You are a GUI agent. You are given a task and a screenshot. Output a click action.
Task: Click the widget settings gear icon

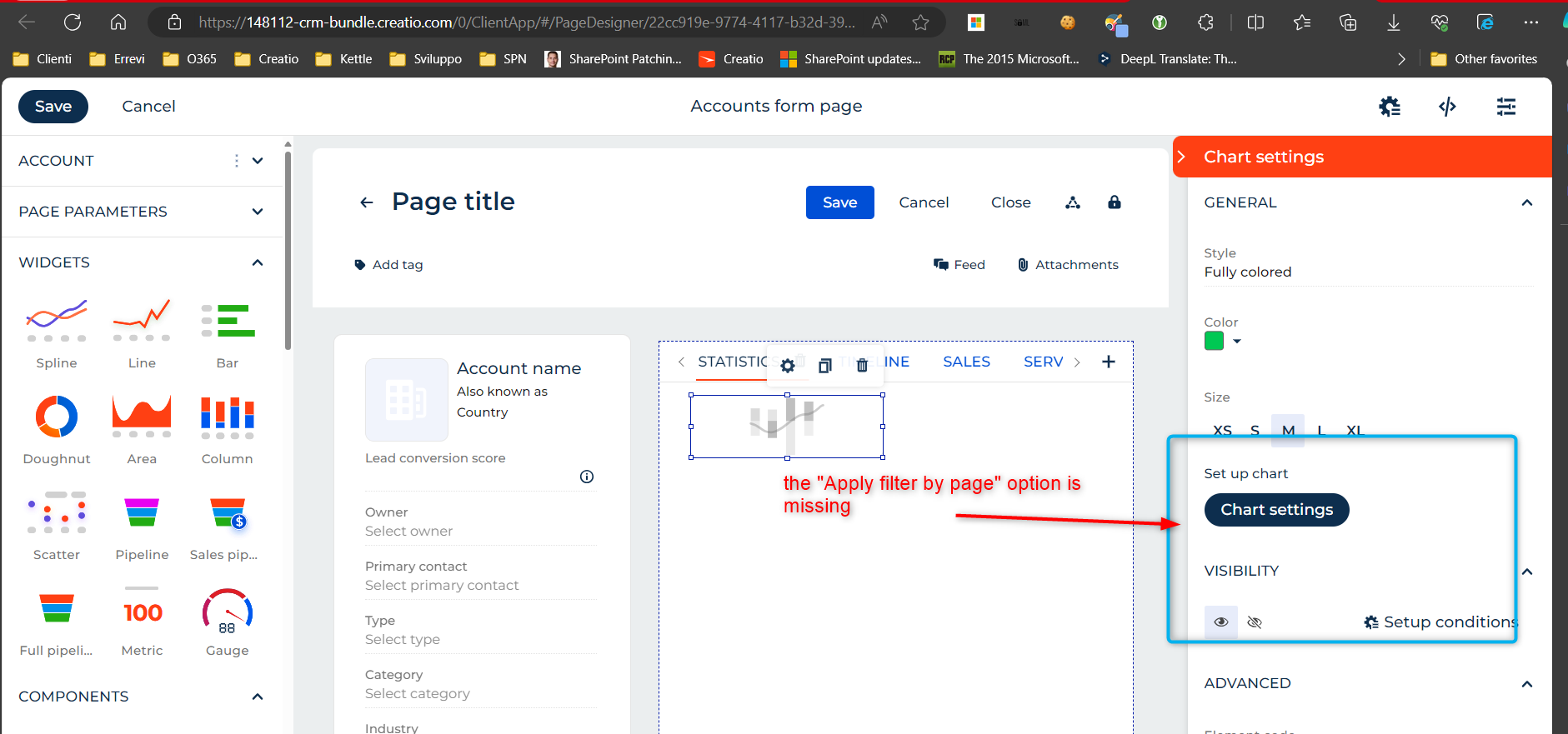[x=788, y=366]
